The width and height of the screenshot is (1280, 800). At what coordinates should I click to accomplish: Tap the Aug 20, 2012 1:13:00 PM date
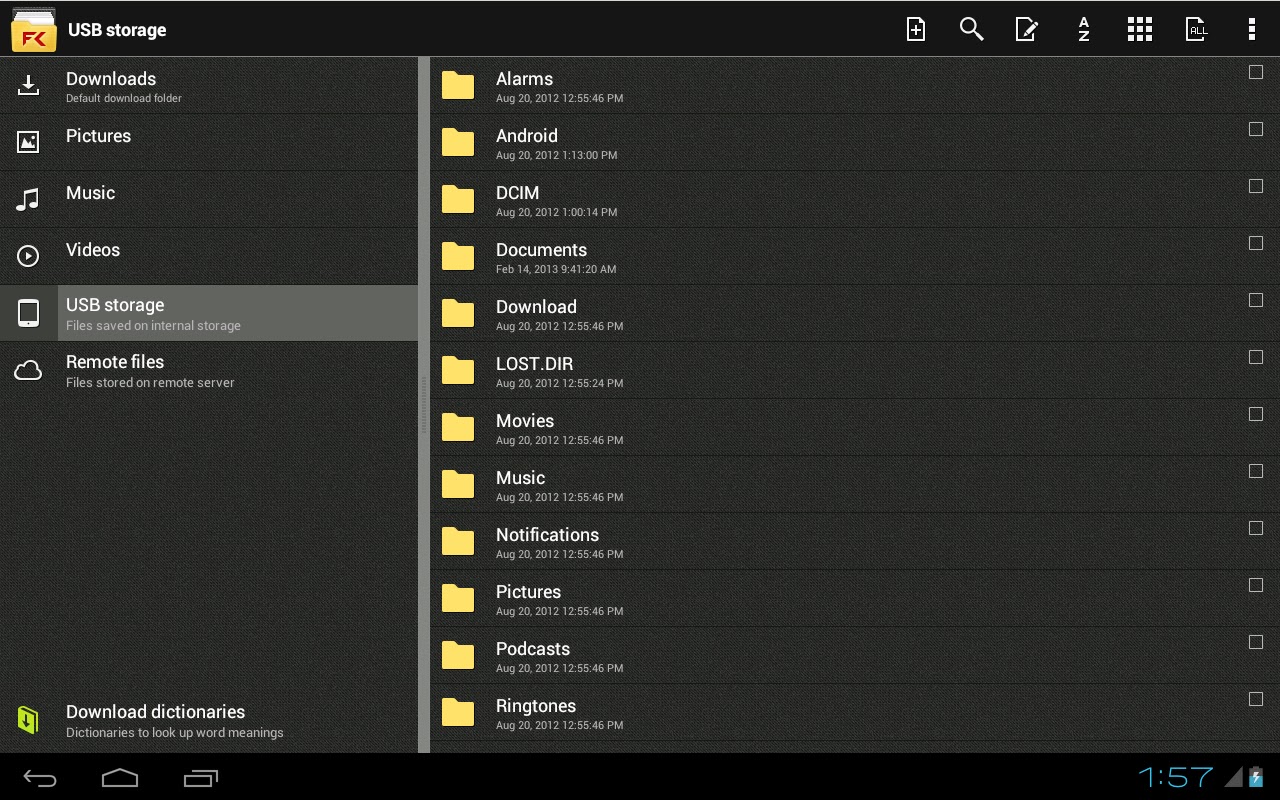pyautogui.click(x=556, y=156)
